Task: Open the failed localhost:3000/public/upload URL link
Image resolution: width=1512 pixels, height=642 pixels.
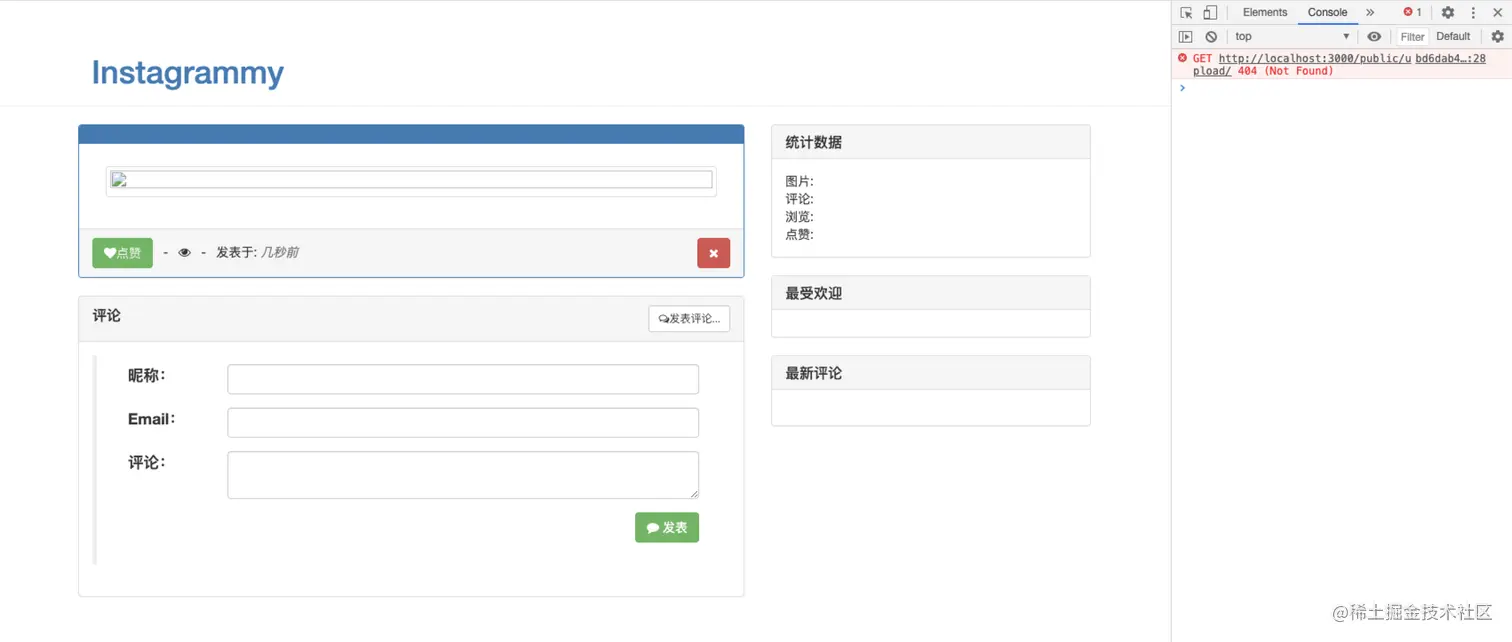Action: pos(1314,59)
